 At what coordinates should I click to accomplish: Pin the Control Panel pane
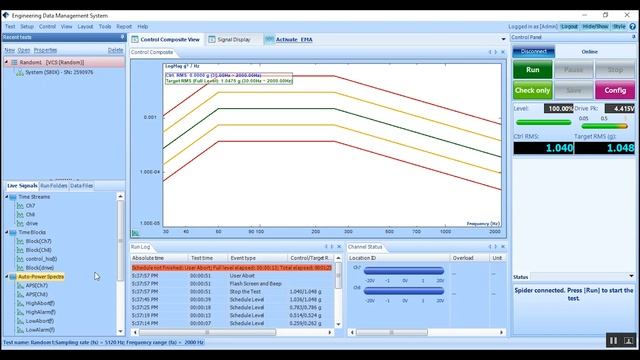click(x=633, y=37)
